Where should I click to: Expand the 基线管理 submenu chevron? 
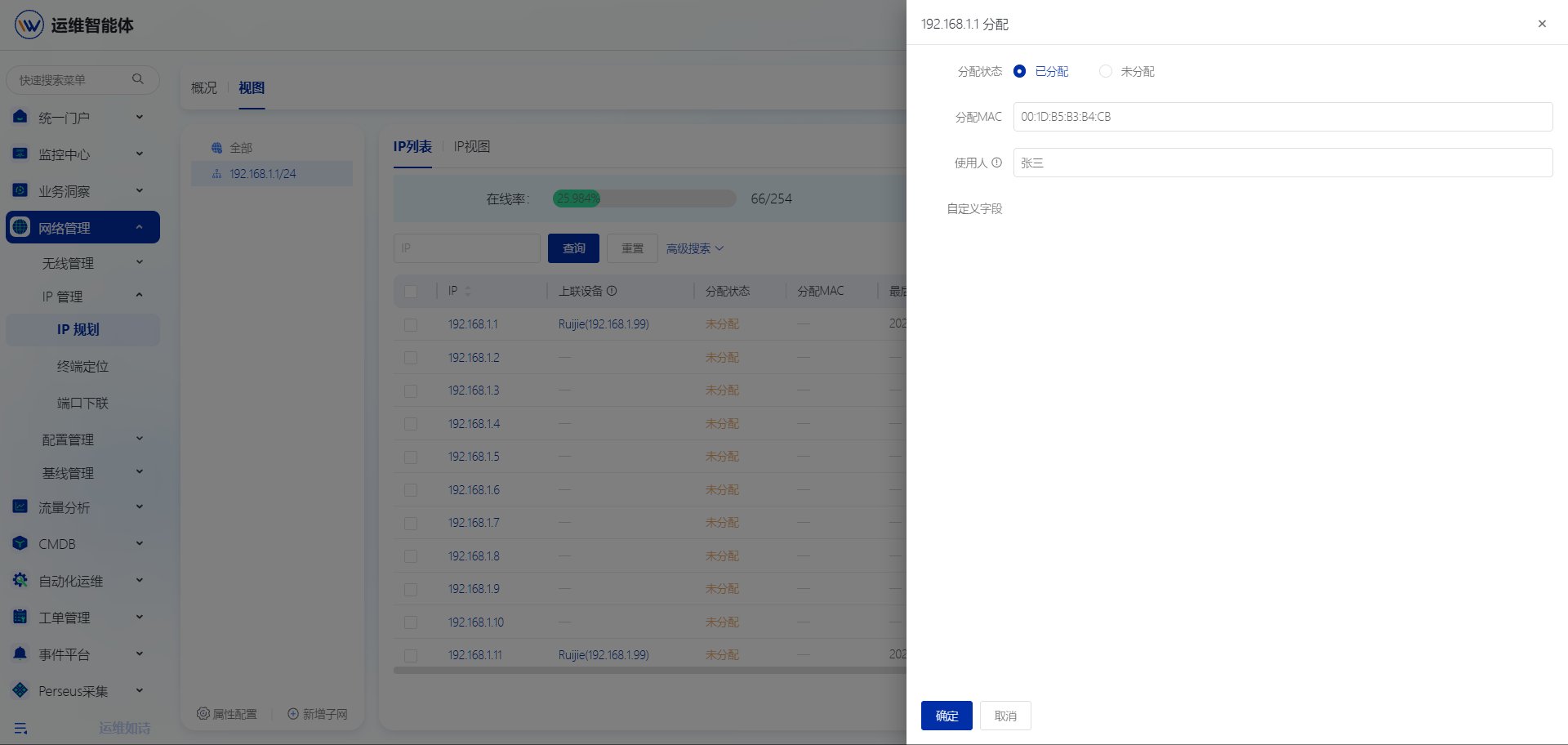coord(140,472)
